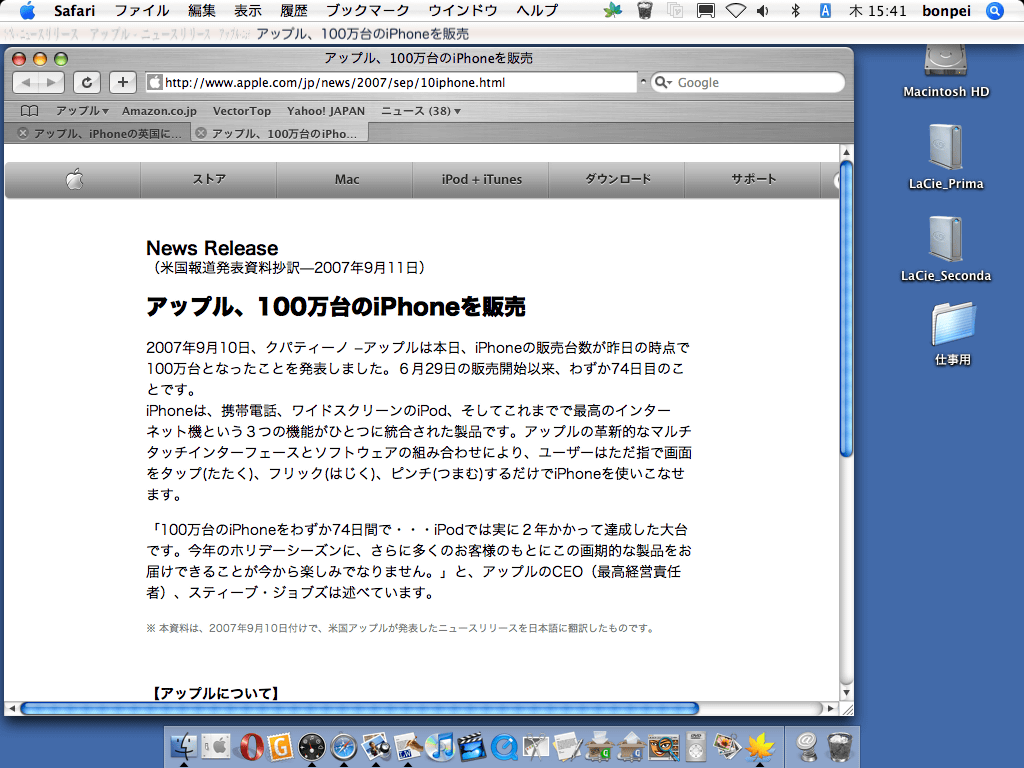The width and height of the screenshot is (1024, 768).
Task: Open the orange G app in the Dock
Action: tap(280, 746)
